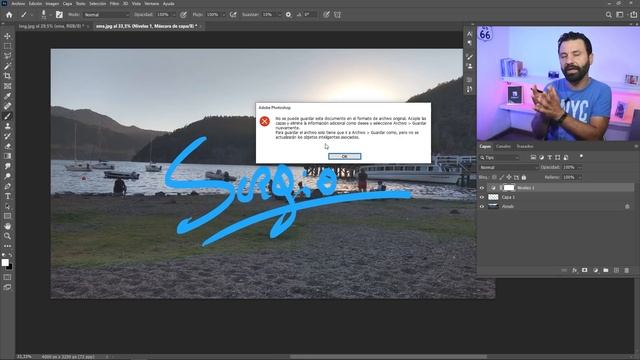Toggle airbrush build-up effects

click(x=233, y=15)
